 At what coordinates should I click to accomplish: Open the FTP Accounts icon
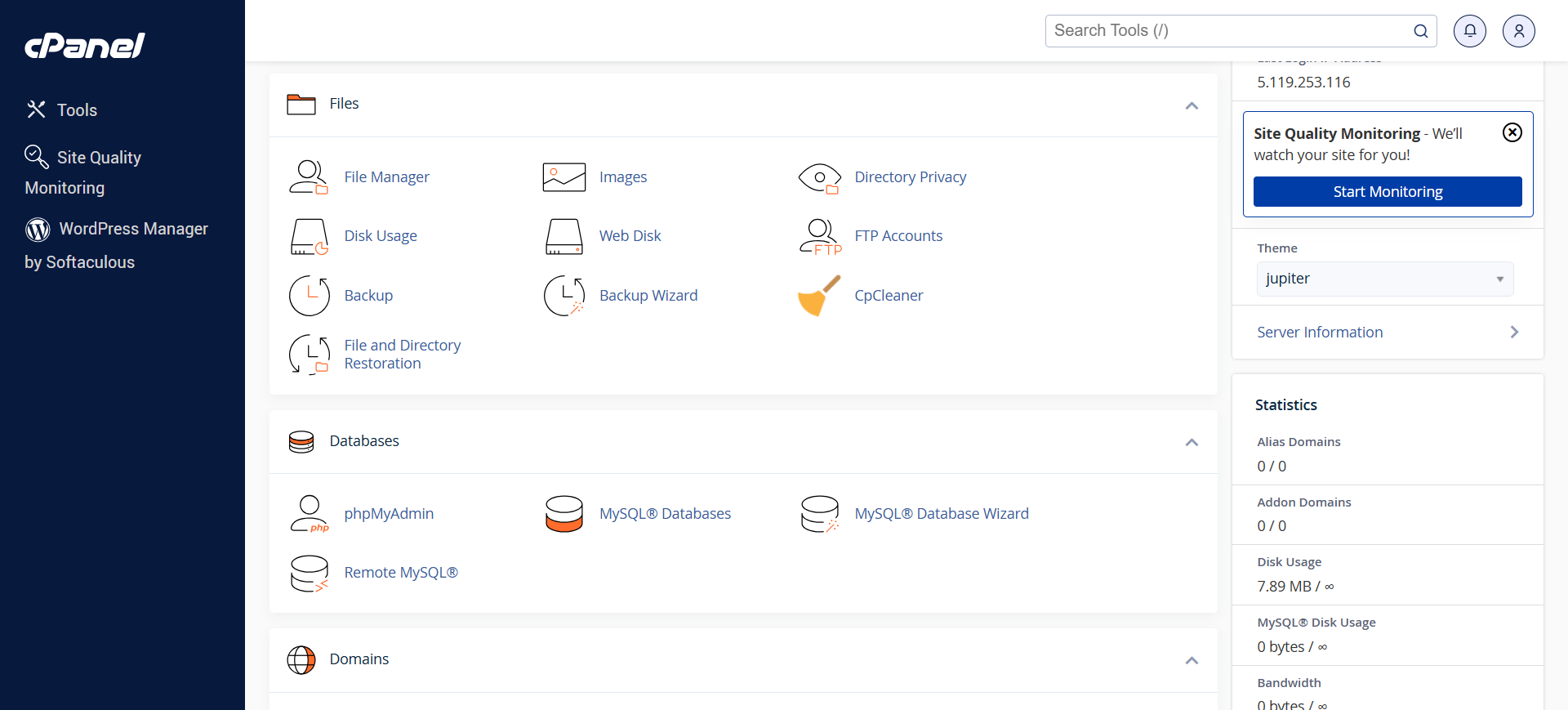pos(821,237)
